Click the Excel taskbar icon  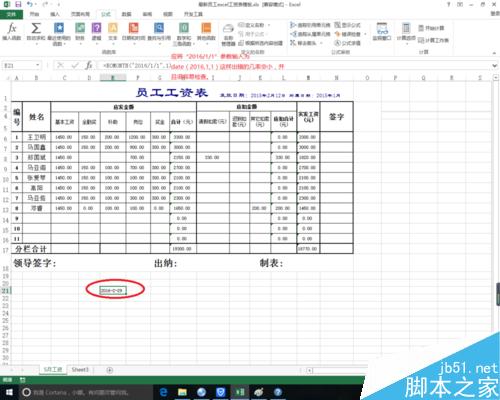coord(240,392)
